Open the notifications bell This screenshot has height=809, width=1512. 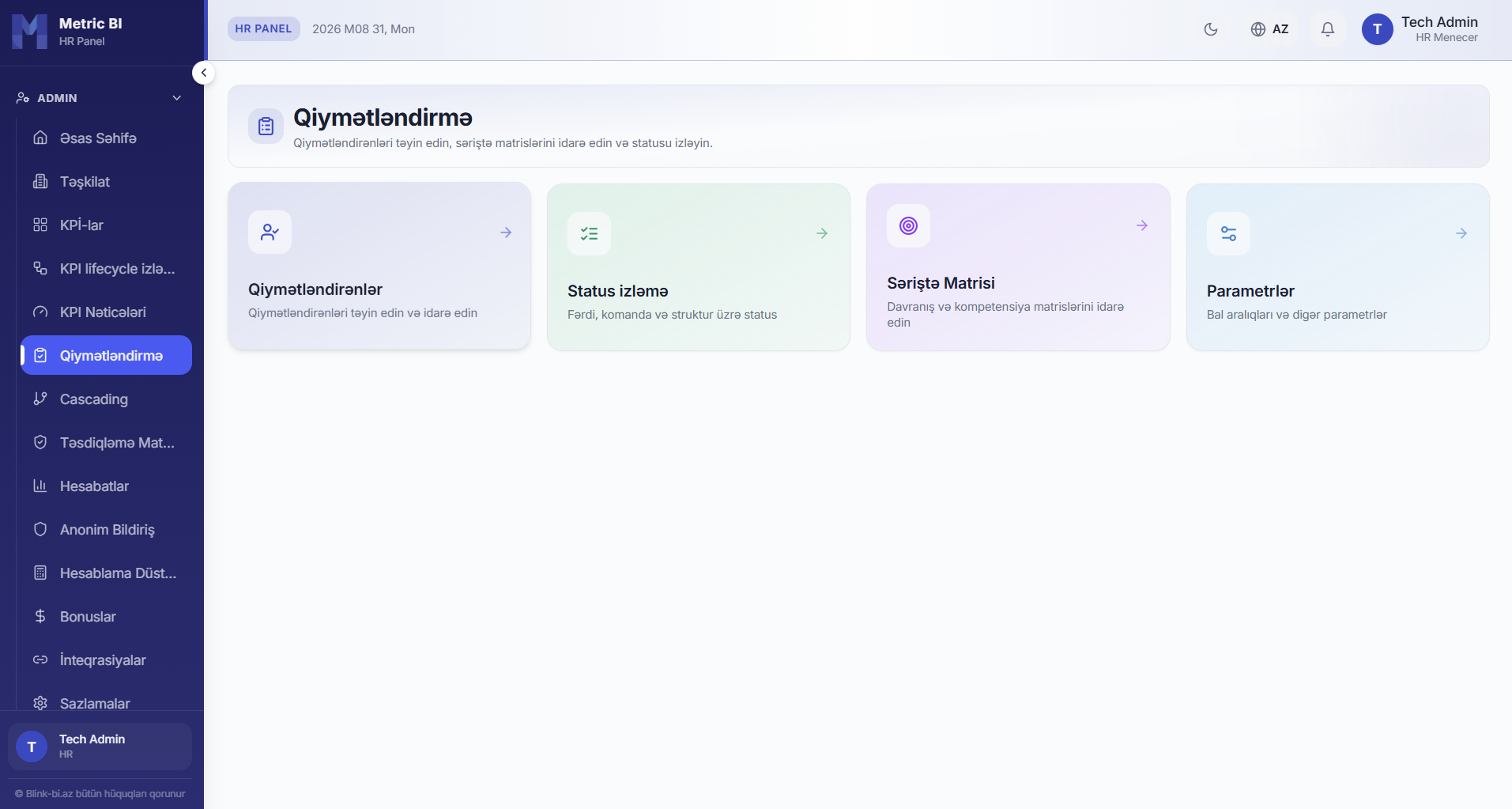pos(1328,29)
